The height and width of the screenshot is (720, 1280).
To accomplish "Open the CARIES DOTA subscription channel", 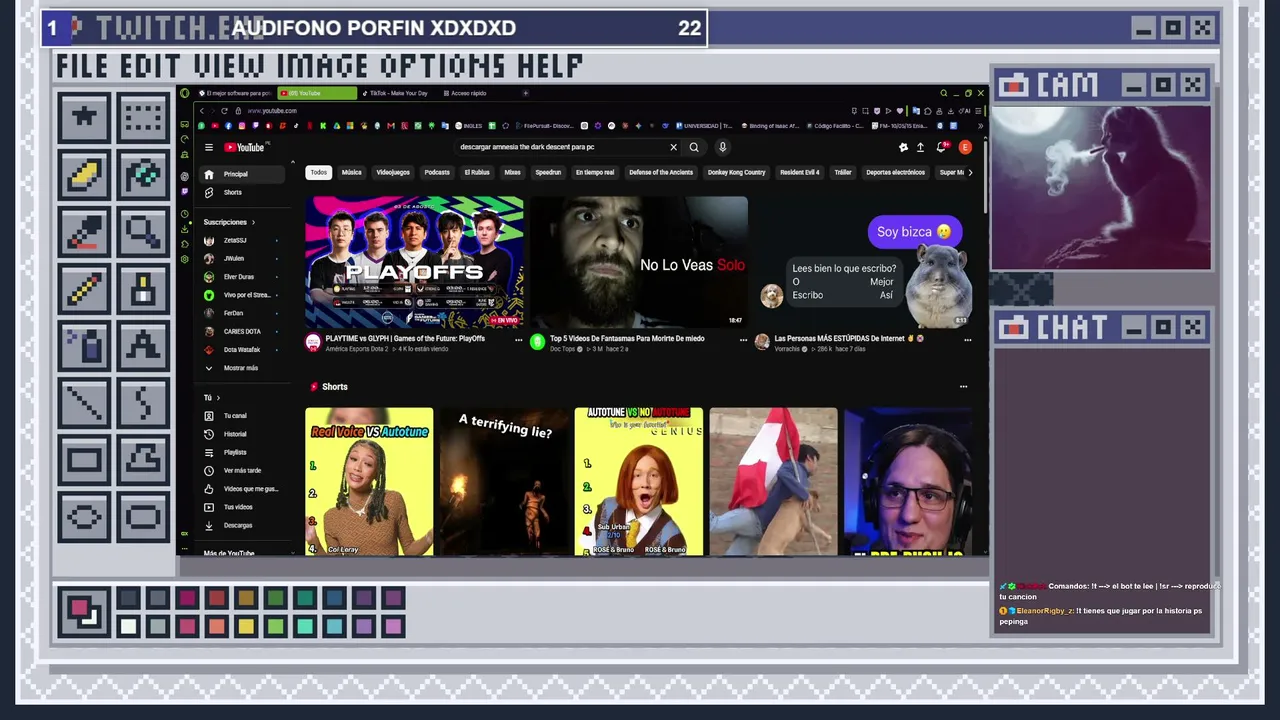I will [240, 332].
